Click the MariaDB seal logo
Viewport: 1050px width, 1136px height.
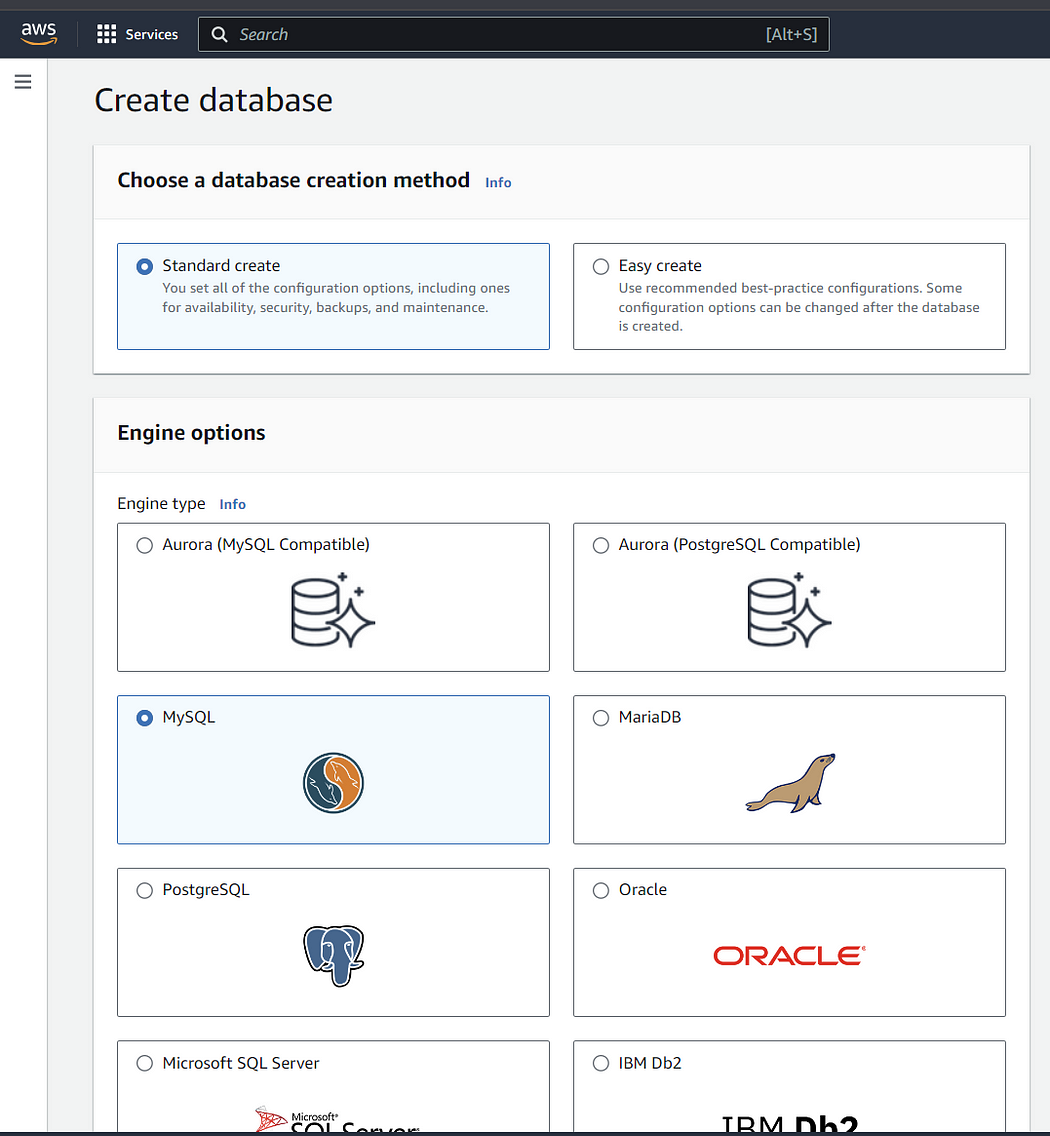point(791,782)
